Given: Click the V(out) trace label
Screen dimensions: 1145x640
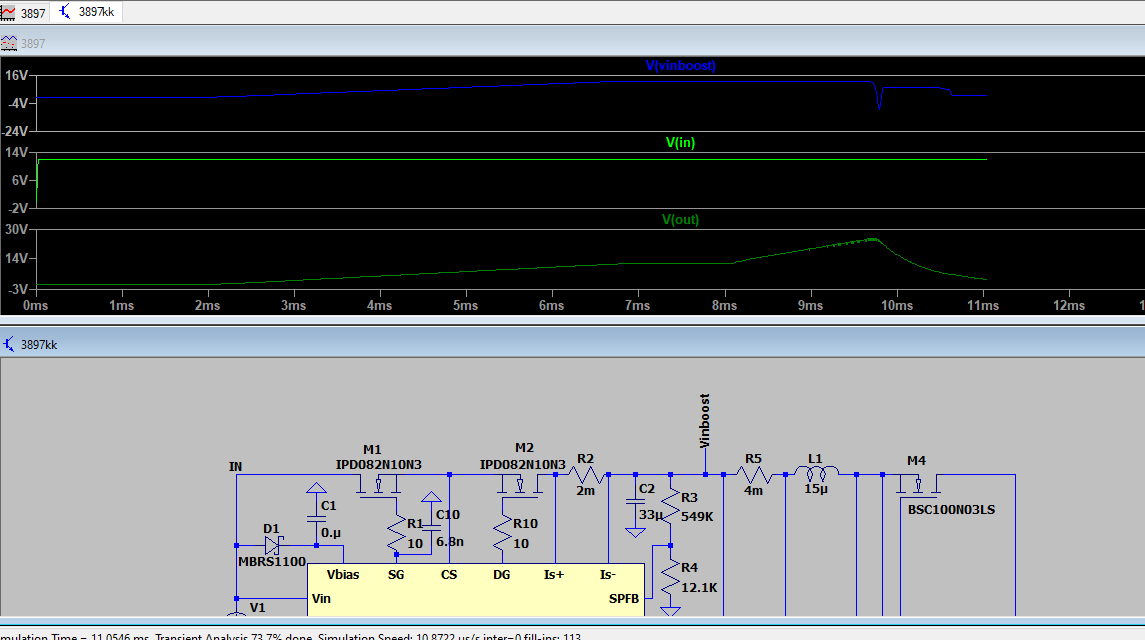Looking at the screenshot, I should tap(680, 220).
